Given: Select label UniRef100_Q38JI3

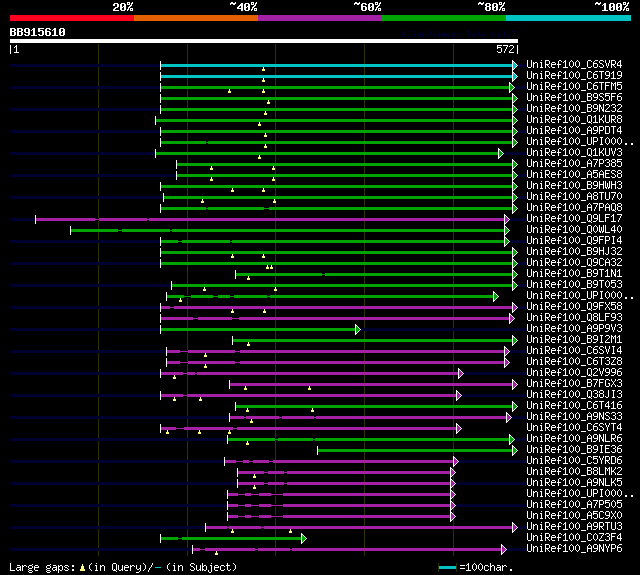Looking at the screenshot, I should point(574,395).
